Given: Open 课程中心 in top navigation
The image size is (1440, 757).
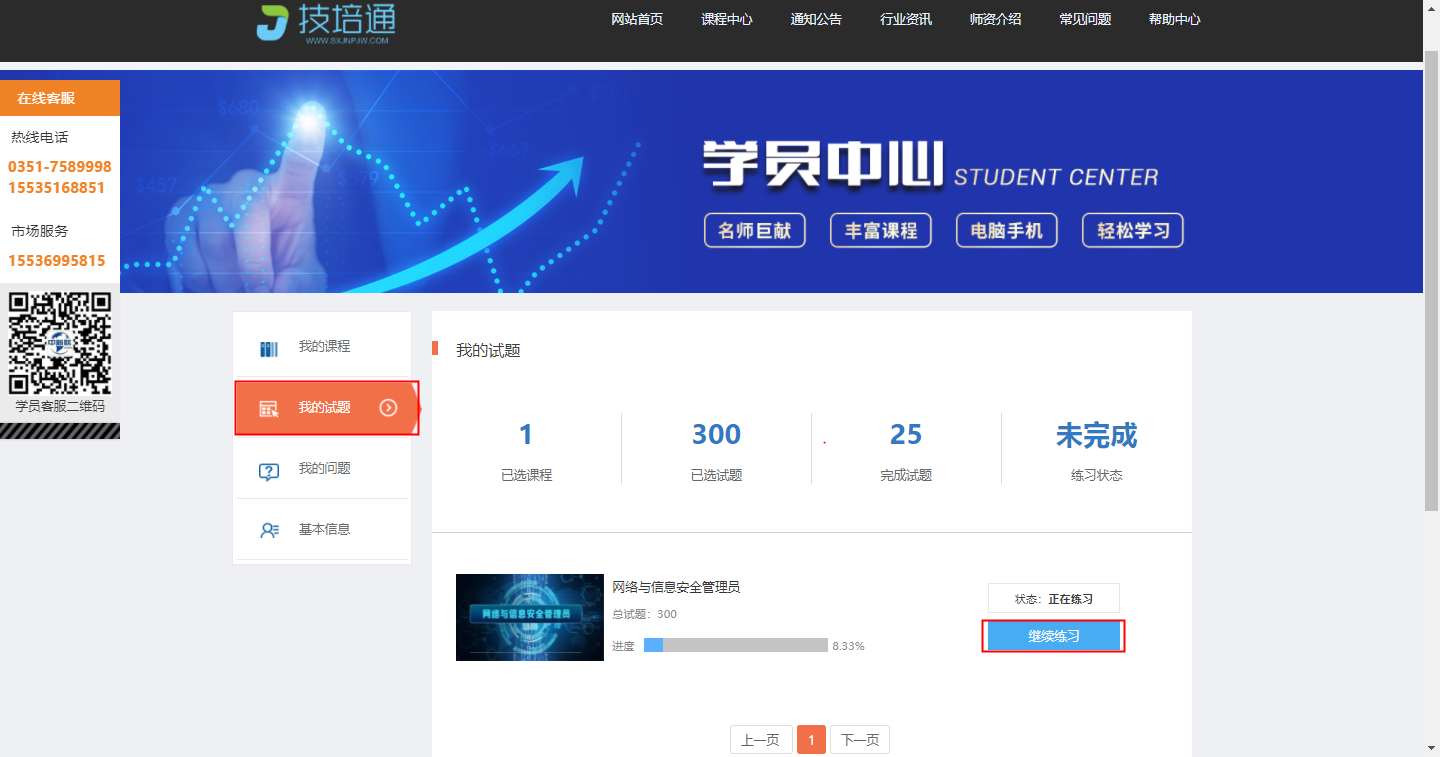Looking at the screenshot, I should (x=727, y=19).
